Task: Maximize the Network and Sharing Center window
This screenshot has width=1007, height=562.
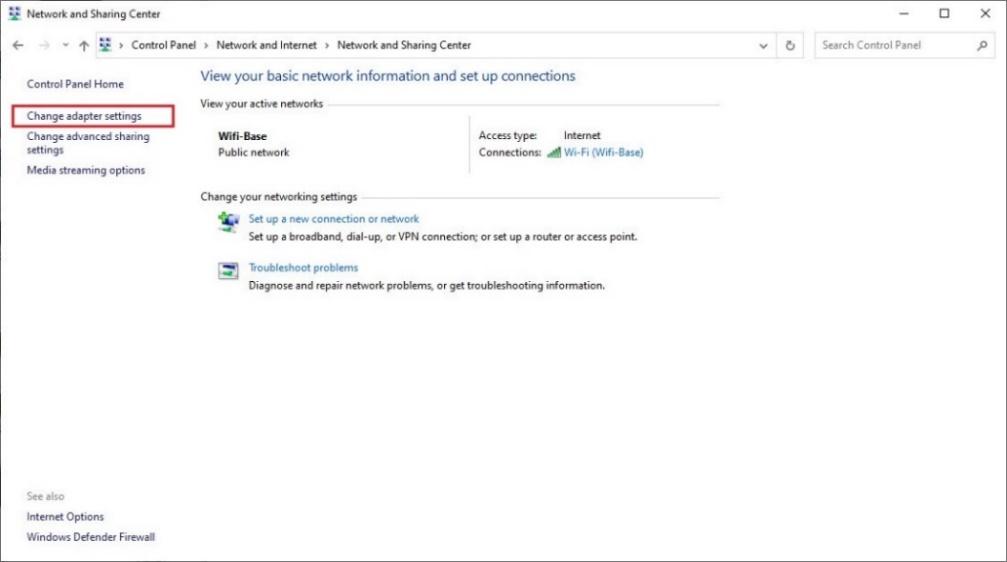Action: point(944,13)
